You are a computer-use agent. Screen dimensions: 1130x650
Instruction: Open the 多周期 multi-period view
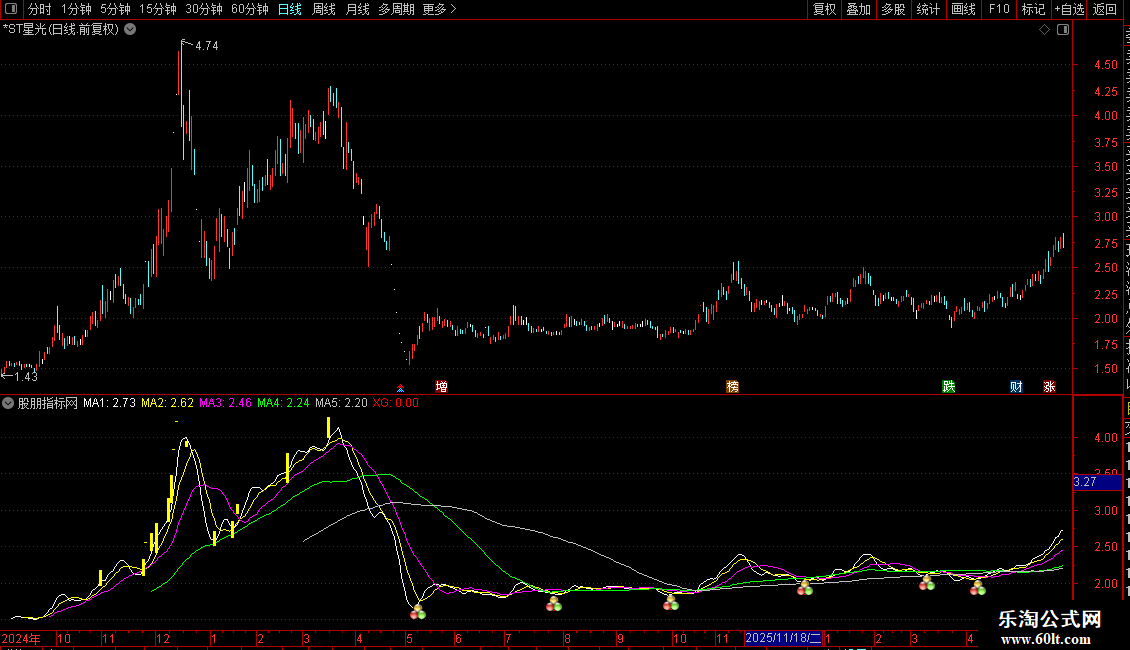(x=396, y=9)
